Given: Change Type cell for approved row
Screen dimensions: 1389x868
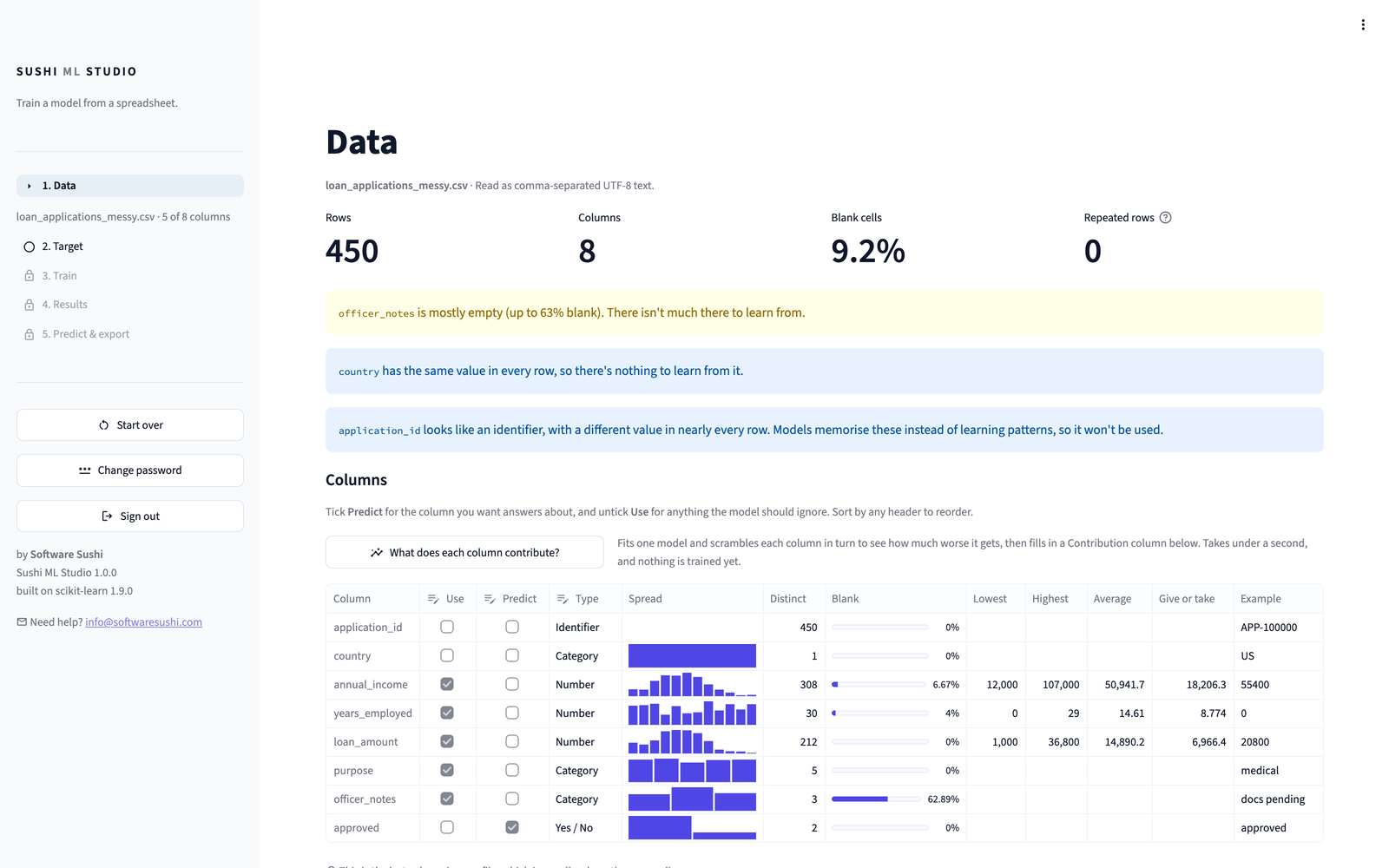Looking at the screenshot, I should [x=585, y=828].
